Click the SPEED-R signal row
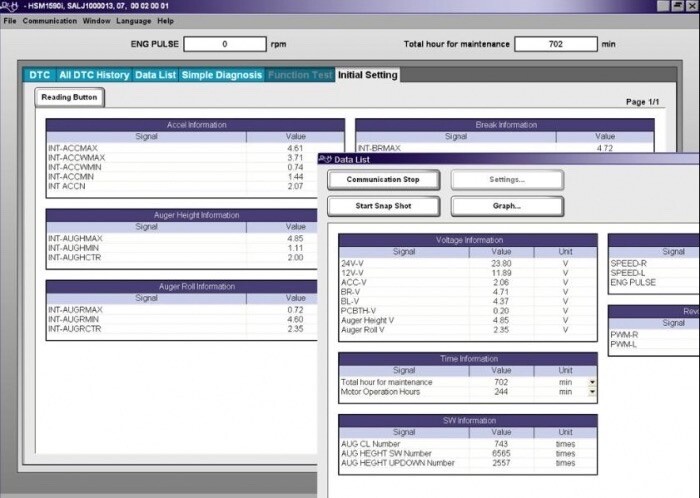The width and height of the screenshot is (700, 498). click(x=654, y=263)
